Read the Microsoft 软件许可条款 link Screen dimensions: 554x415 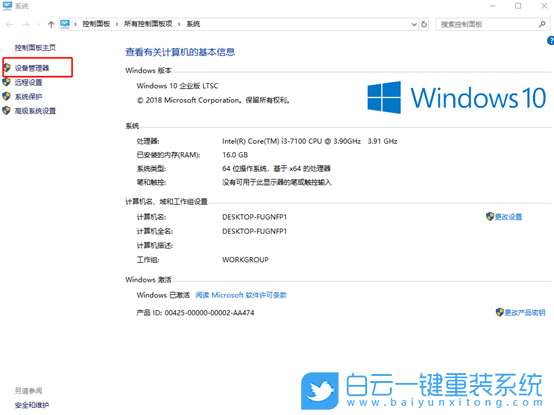tap(241, 295)
